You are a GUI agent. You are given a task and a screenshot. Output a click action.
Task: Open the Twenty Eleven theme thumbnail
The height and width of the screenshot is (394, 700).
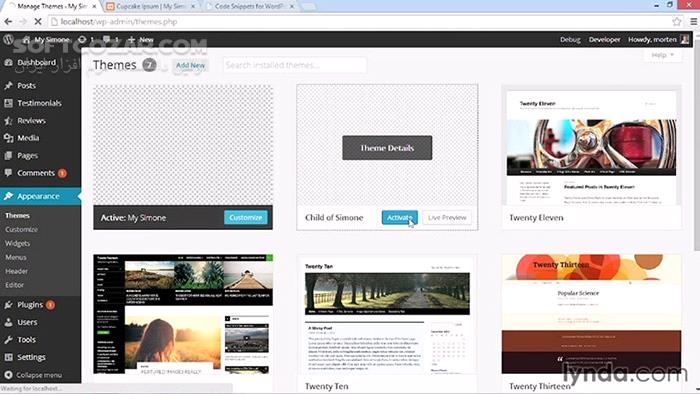pos(592,145)
